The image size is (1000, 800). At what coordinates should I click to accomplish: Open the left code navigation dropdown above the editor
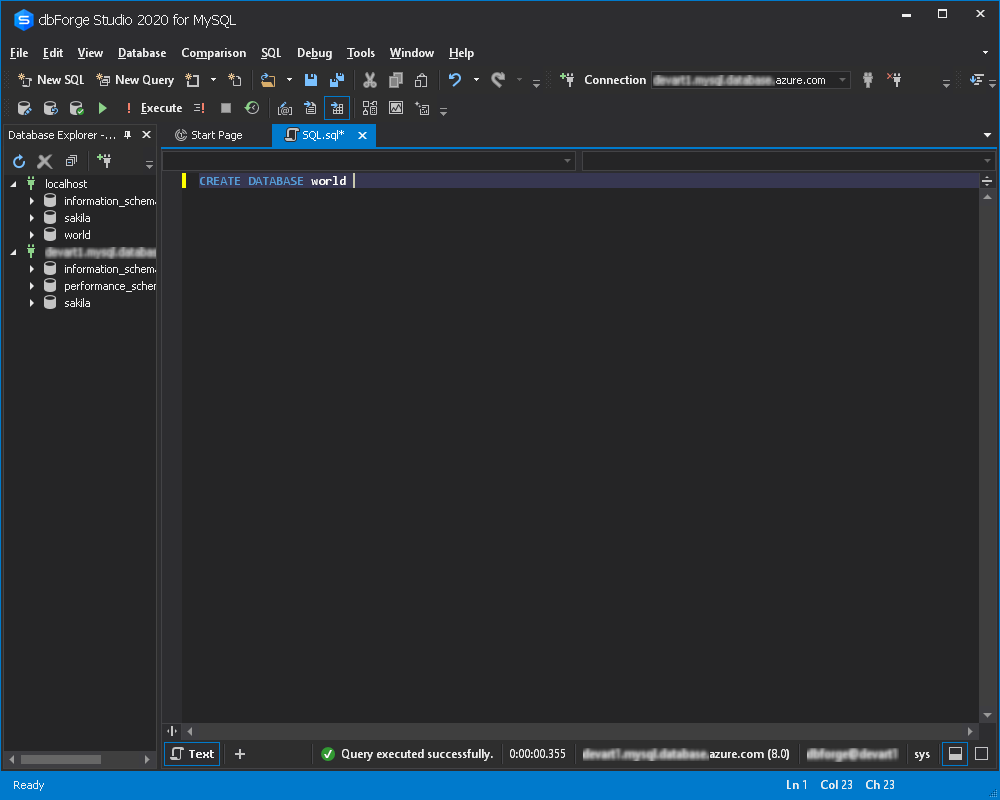pos(369,161)
